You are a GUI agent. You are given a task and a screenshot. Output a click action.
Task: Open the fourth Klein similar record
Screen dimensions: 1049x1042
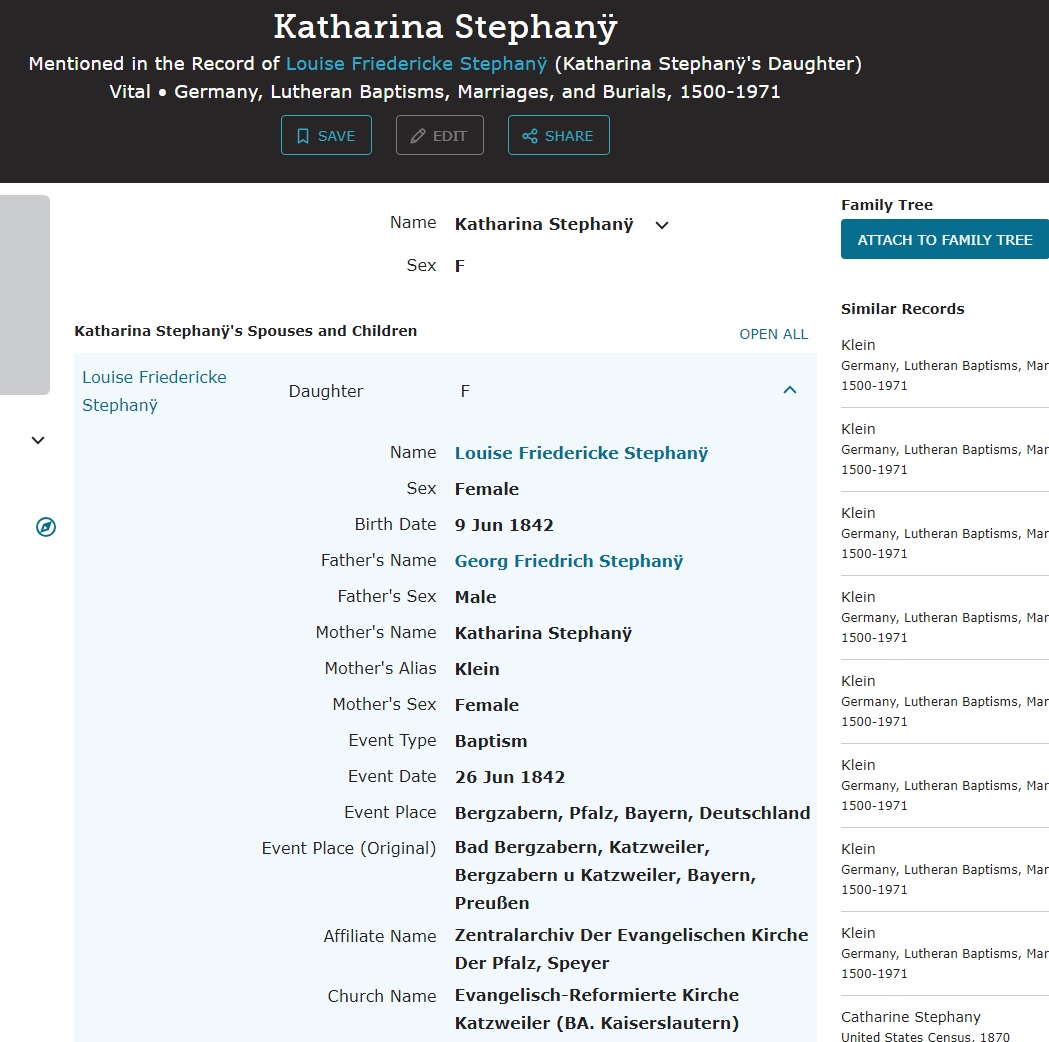858,597
